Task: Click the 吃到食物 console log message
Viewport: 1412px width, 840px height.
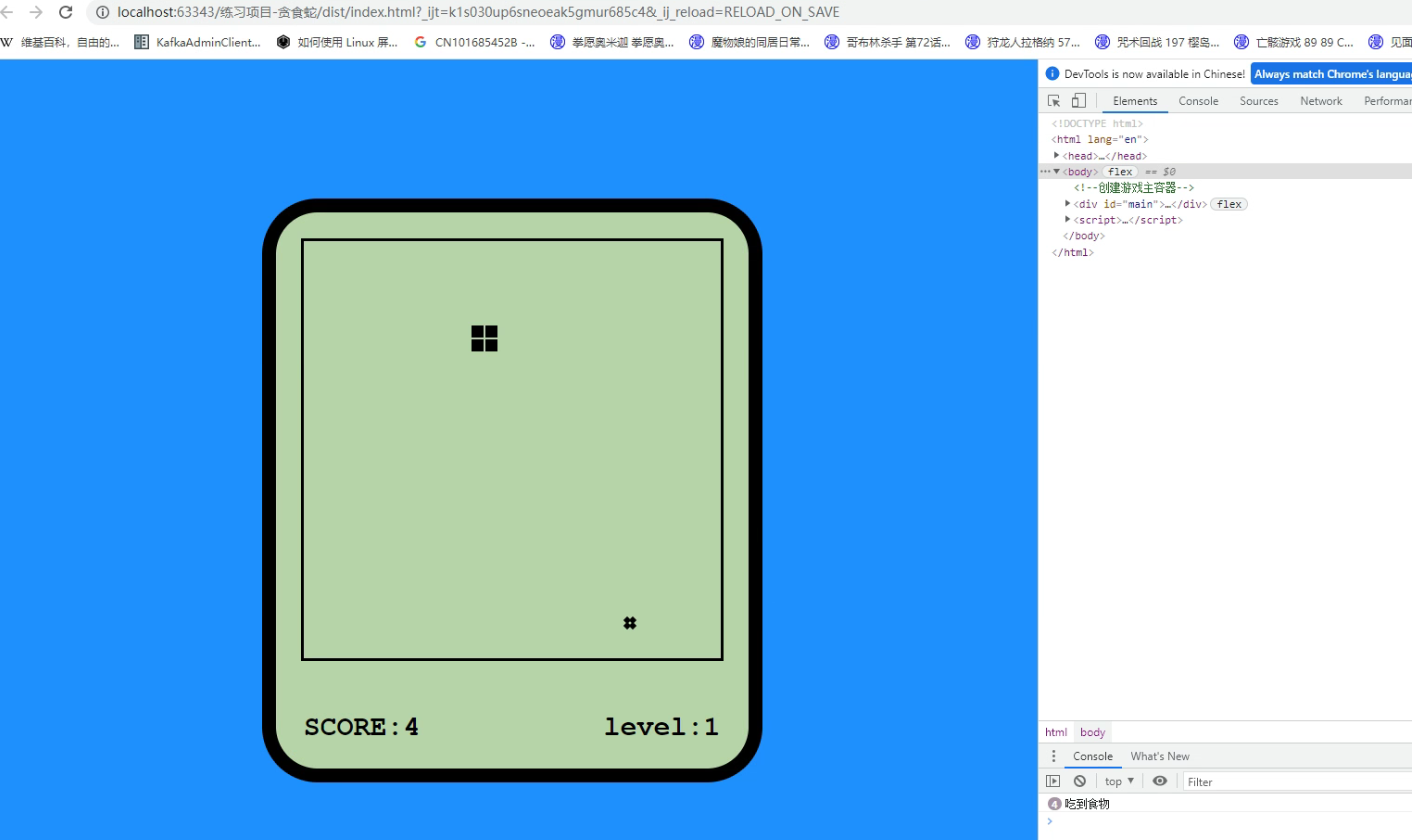Action: (1087, 804)
